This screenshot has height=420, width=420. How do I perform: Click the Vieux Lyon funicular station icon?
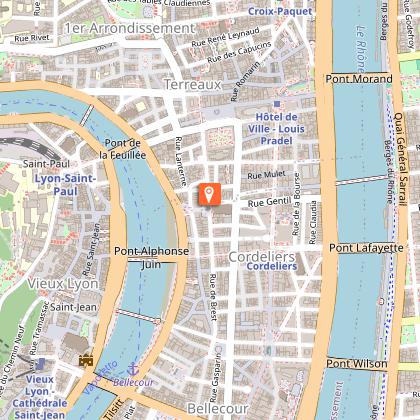click(x=41, y=364)
